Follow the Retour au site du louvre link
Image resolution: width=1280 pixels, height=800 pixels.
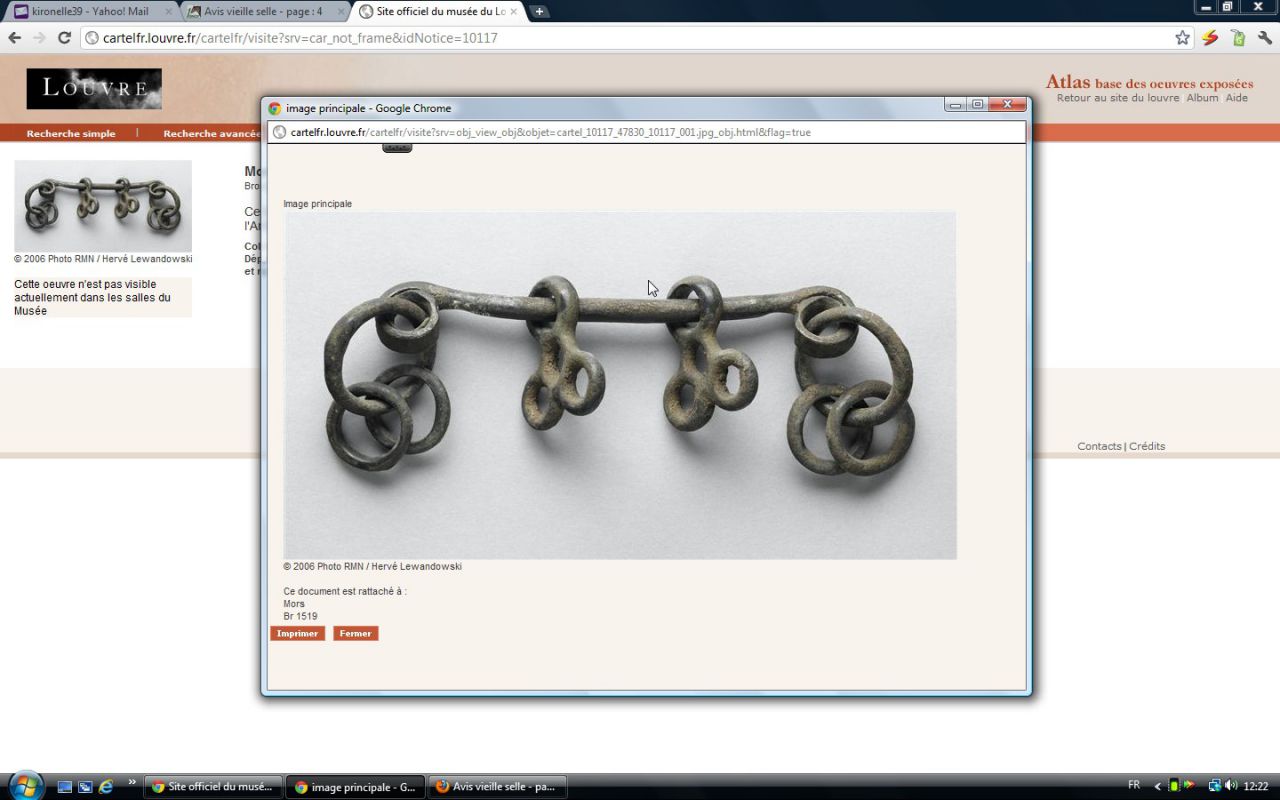[x=1118, y=98]
